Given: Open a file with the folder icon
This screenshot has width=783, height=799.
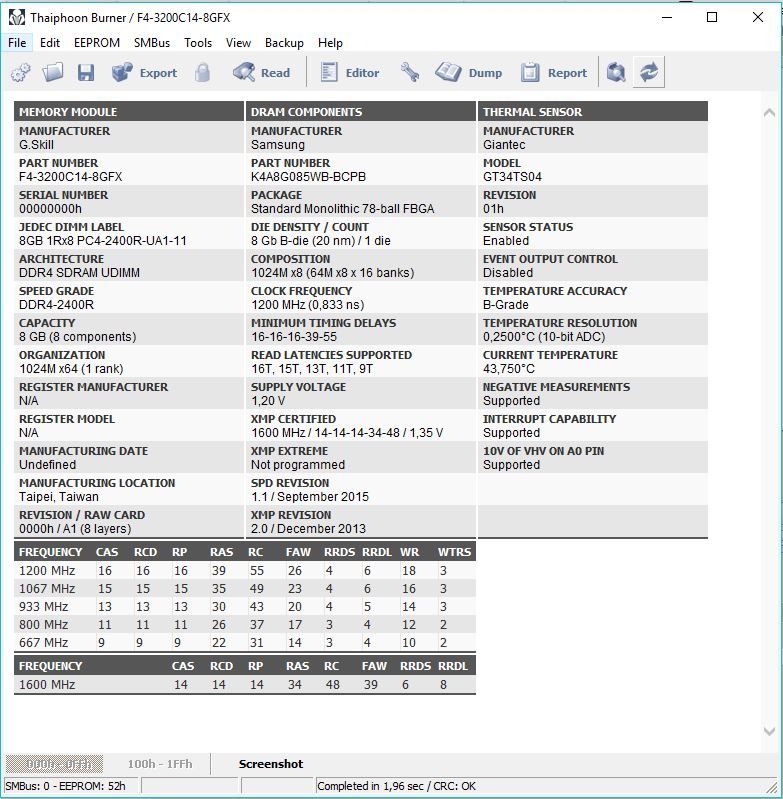Looking at the screenshot, I should (53, 72).
